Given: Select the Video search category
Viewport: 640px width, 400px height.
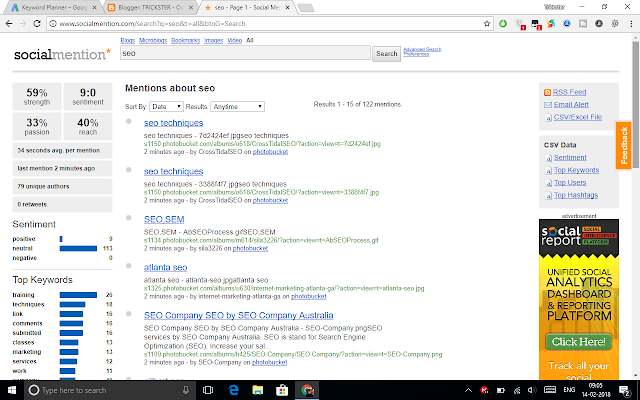Looking at the screenshot, I should (235, 40).
